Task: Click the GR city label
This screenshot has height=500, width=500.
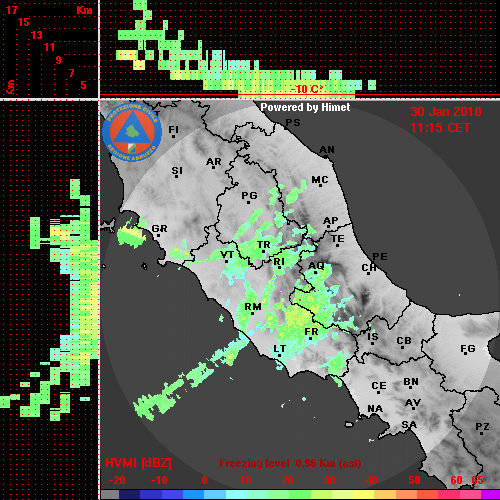Action: tap(159, 229)
